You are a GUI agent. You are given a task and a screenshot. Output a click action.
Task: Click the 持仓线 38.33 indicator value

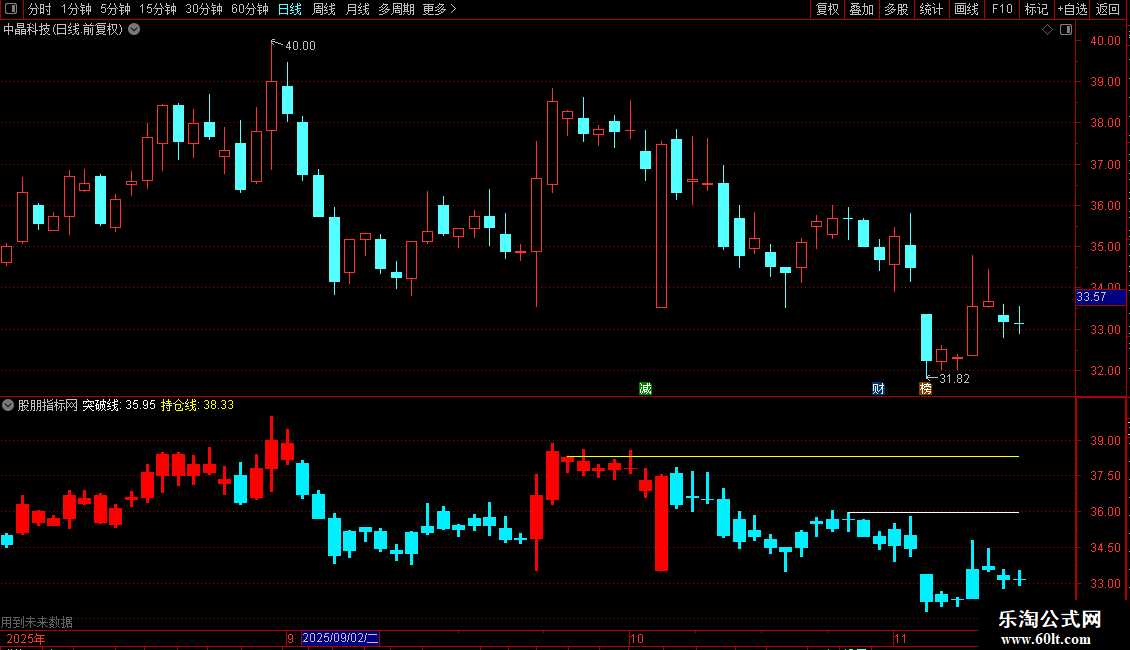click(197, 405)
